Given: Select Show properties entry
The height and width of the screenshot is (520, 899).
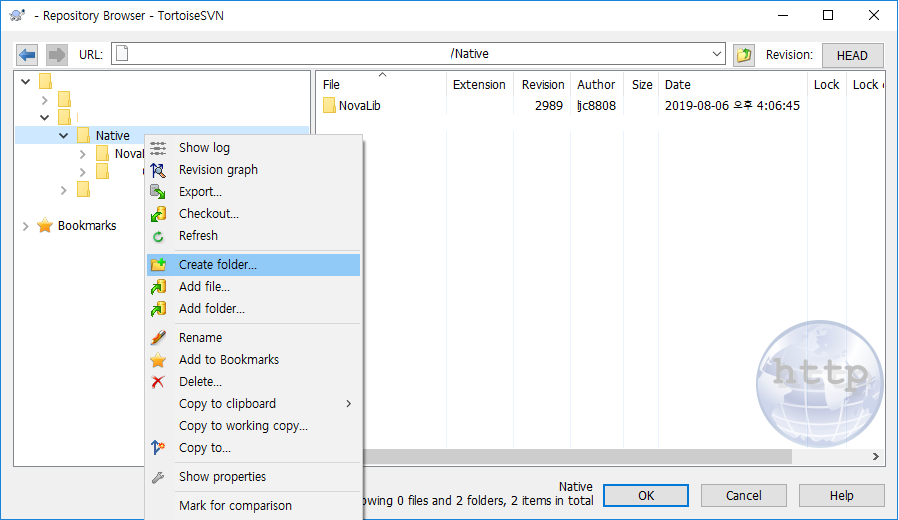Looking at the screenshot, I should click(x=253, y=477).
